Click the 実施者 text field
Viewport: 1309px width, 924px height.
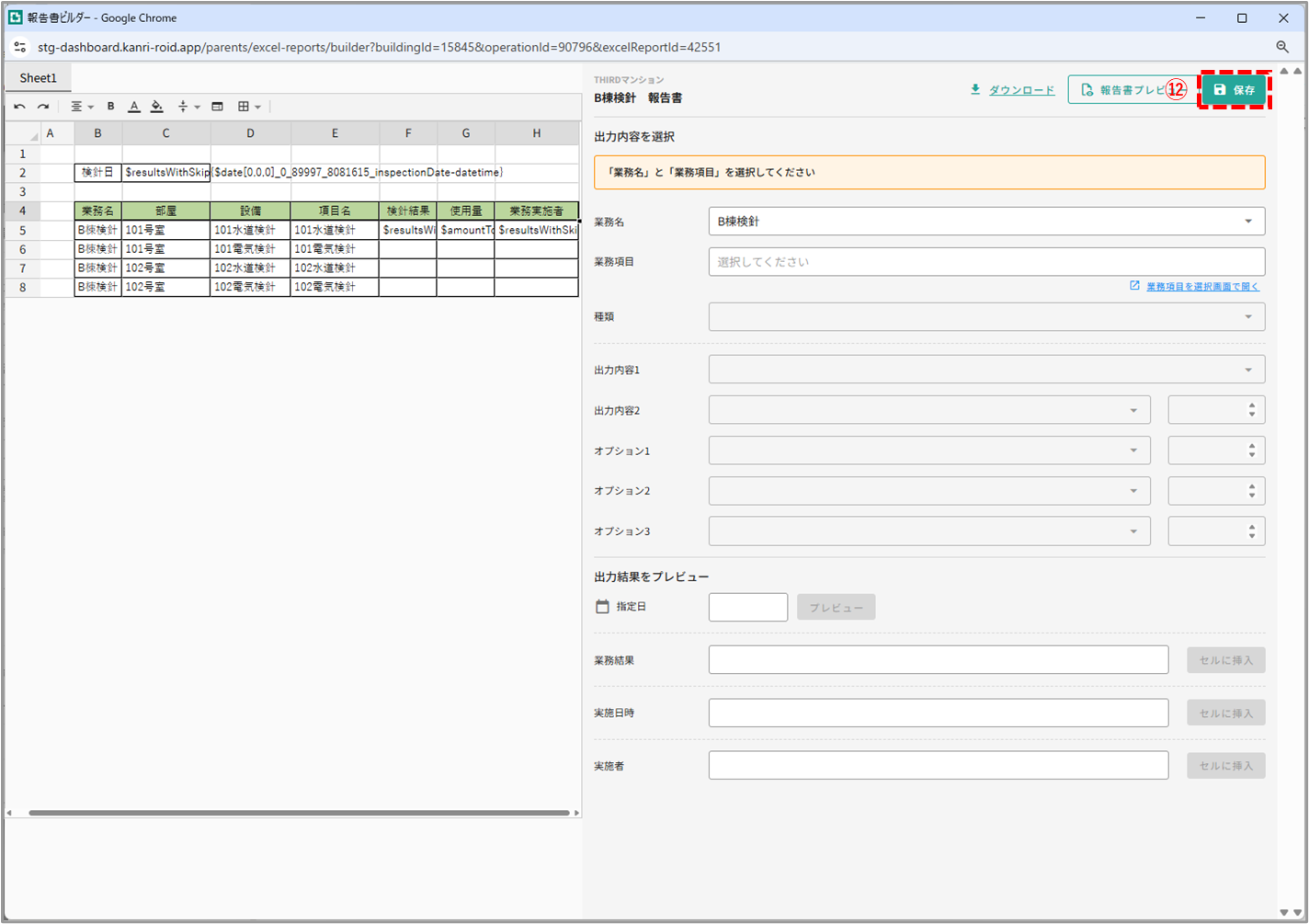939,765
